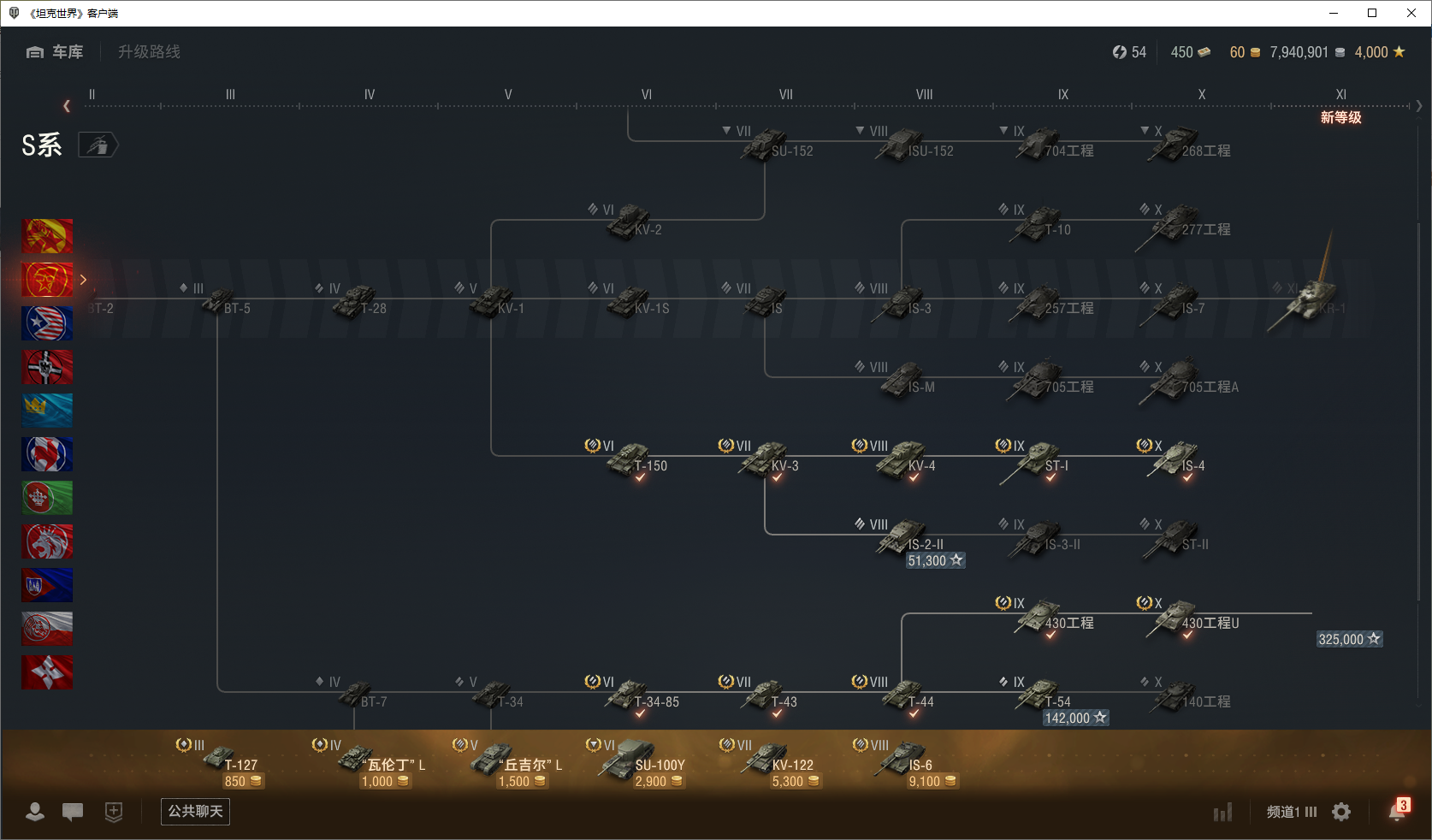Open the platoon invite shield icon

pyautogui.click(x=114, y=812)
